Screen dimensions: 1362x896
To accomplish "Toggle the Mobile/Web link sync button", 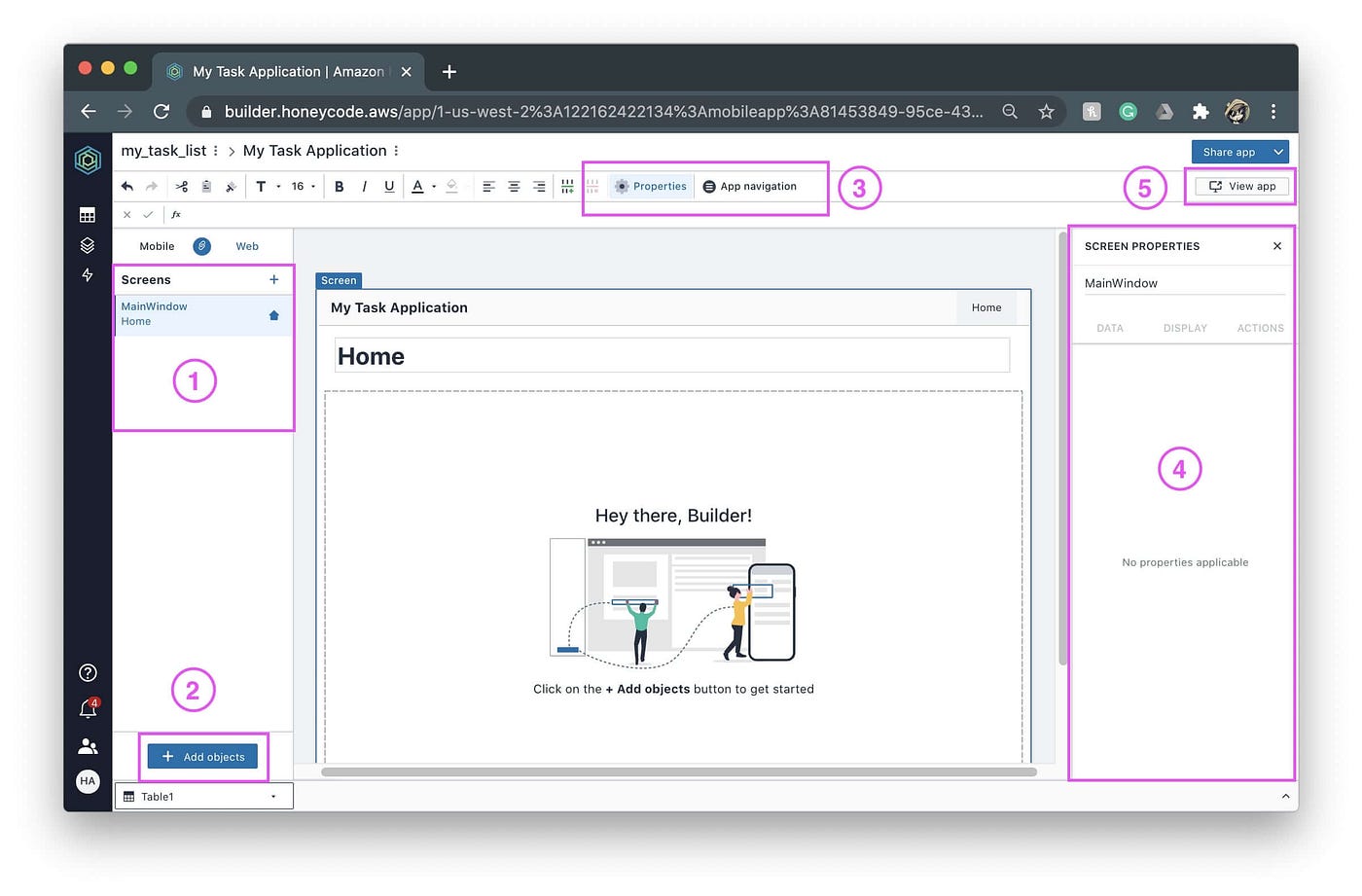I will click(201, 246).
